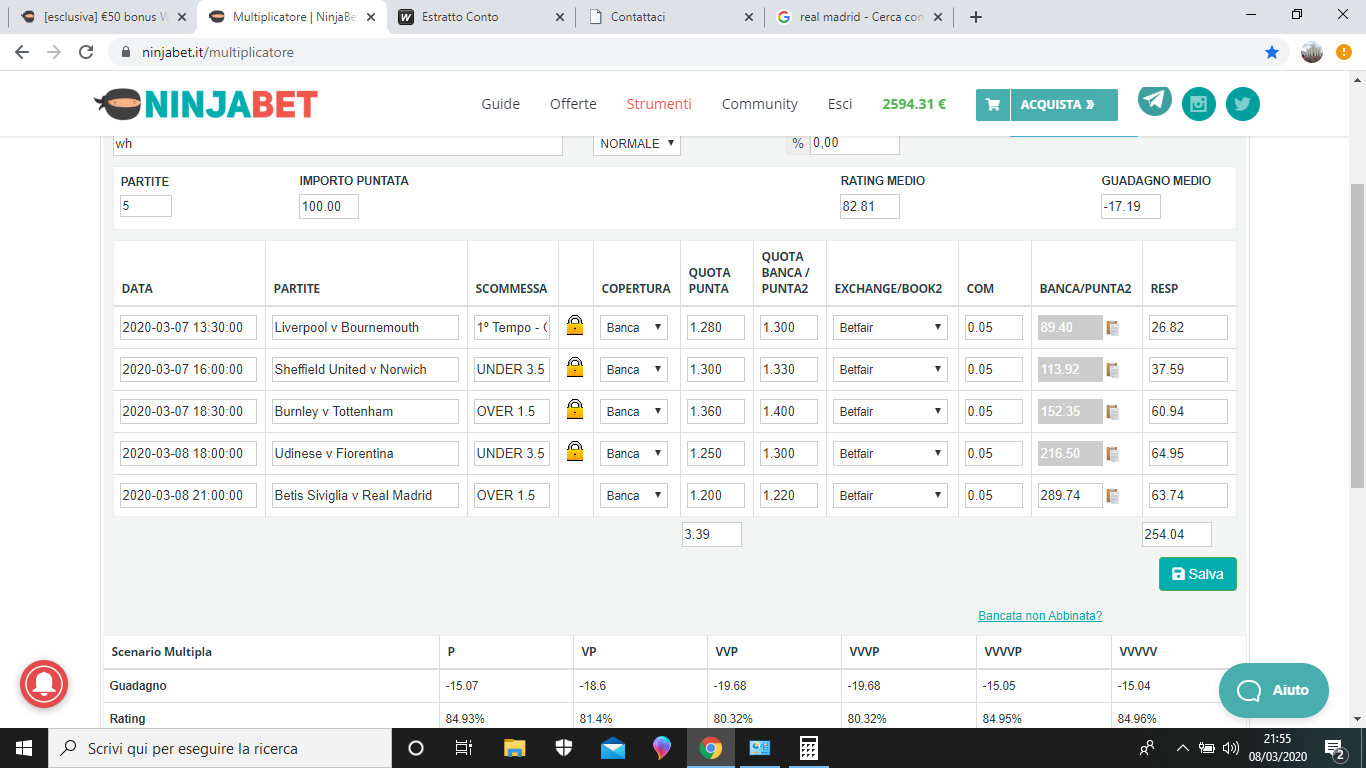Open Betfair exchange dropdown for Udinese row

pos(890,453)
